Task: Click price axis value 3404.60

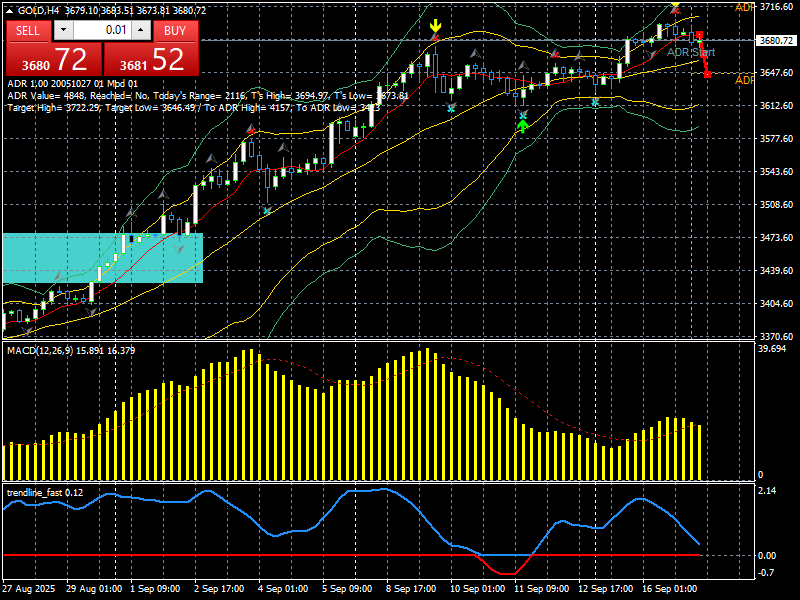Action: (x=777, y=304)
